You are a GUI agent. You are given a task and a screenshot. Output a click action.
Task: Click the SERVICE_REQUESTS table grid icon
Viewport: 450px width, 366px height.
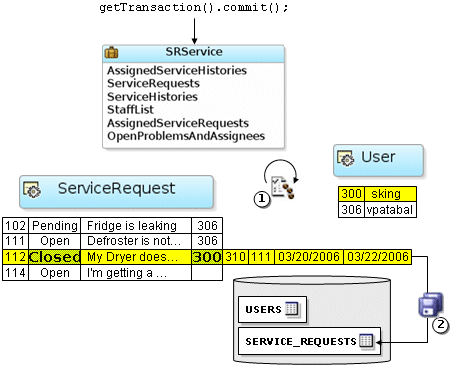click(x=366, y=340)
